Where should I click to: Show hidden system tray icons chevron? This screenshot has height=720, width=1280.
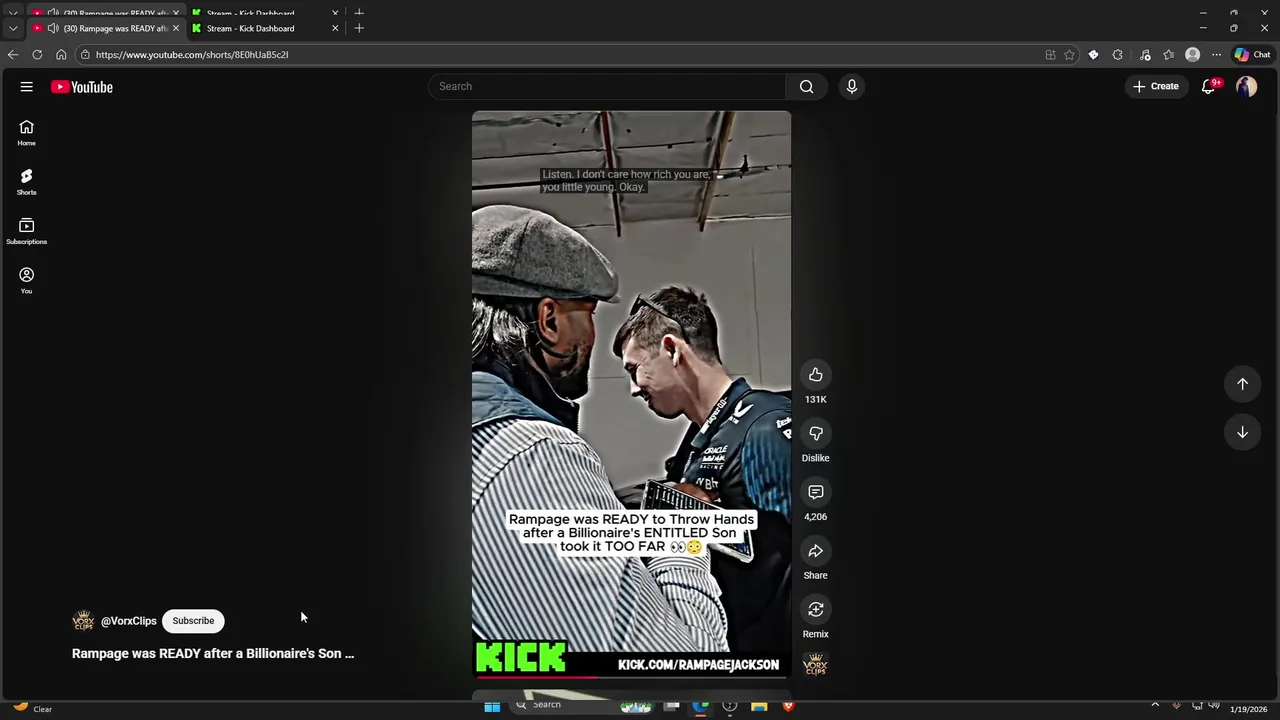pyautogui.click(x=1155, y=706)
